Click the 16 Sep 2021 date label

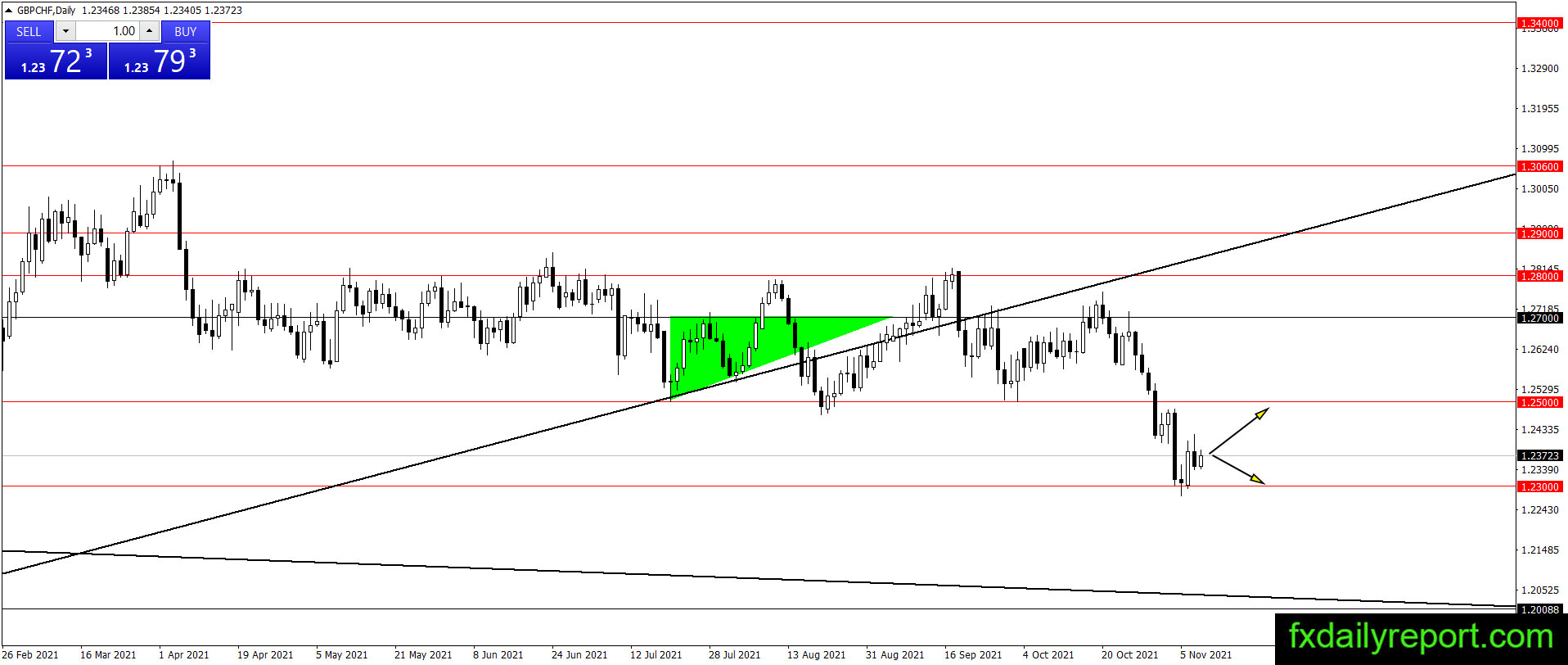coord(973,654)
